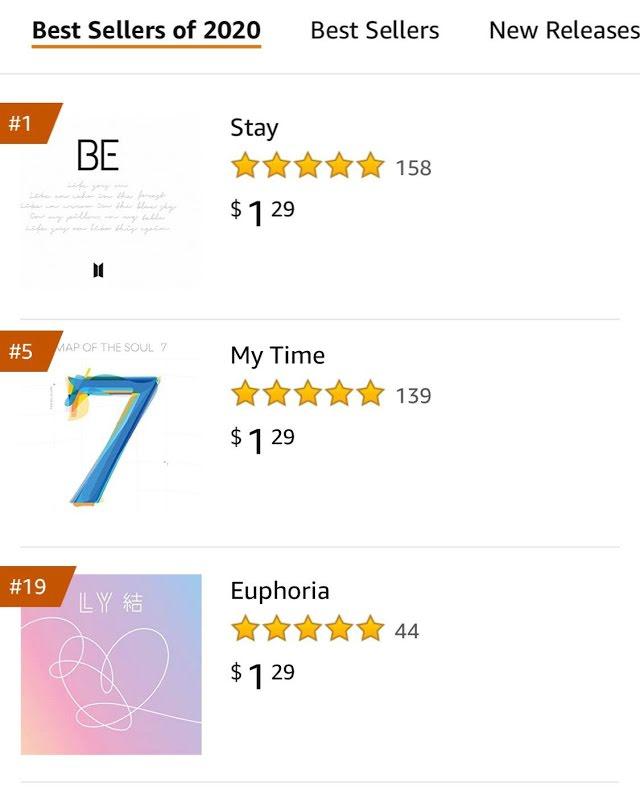The image size is (640, 790).
Task: Click the $1.29 price for My Time
Action: tap(263, 440)
